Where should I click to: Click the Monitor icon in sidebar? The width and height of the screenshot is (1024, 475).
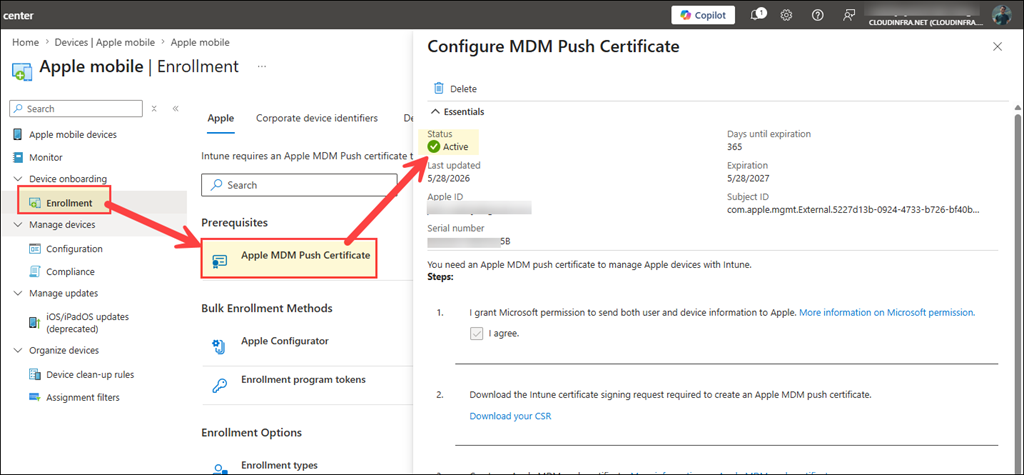click(x=17, y=157)
